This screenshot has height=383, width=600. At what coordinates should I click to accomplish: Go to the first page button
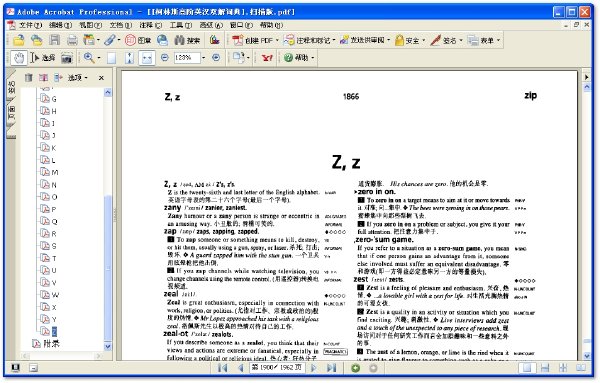point(222,368)
